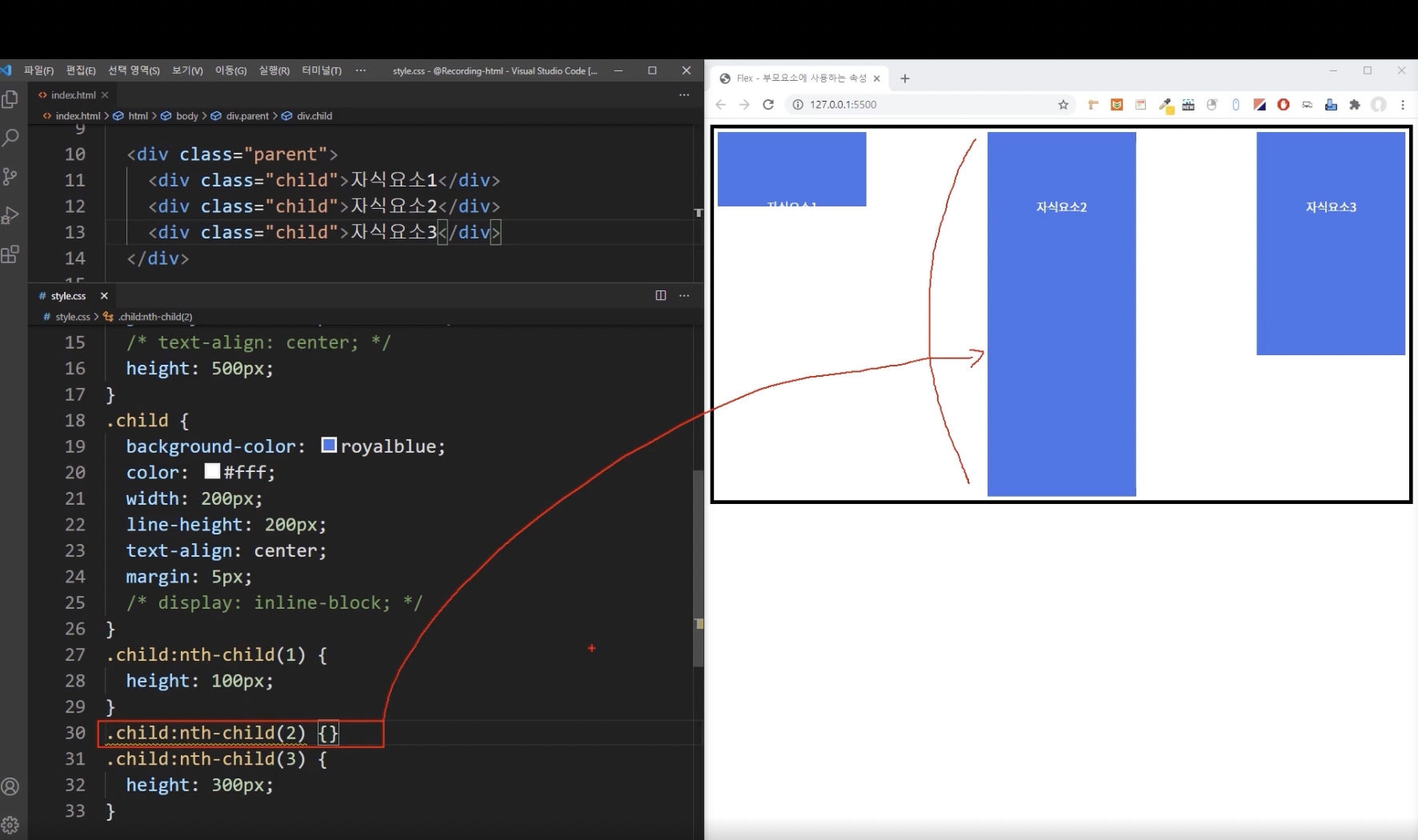The image size is (1418, 840).
Task: Open the Chrome profile avatar
Action: click(x=1379, y=105)
